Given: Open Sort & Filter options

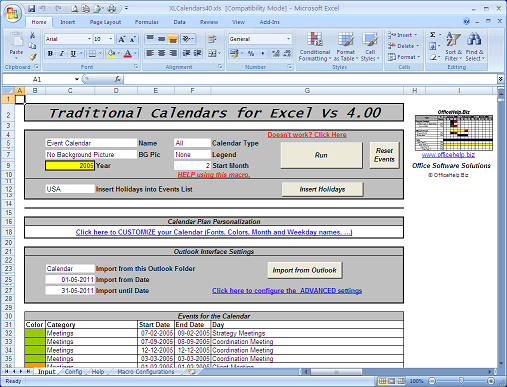Looking at the screenshot, I should click(x=453, y=47).
